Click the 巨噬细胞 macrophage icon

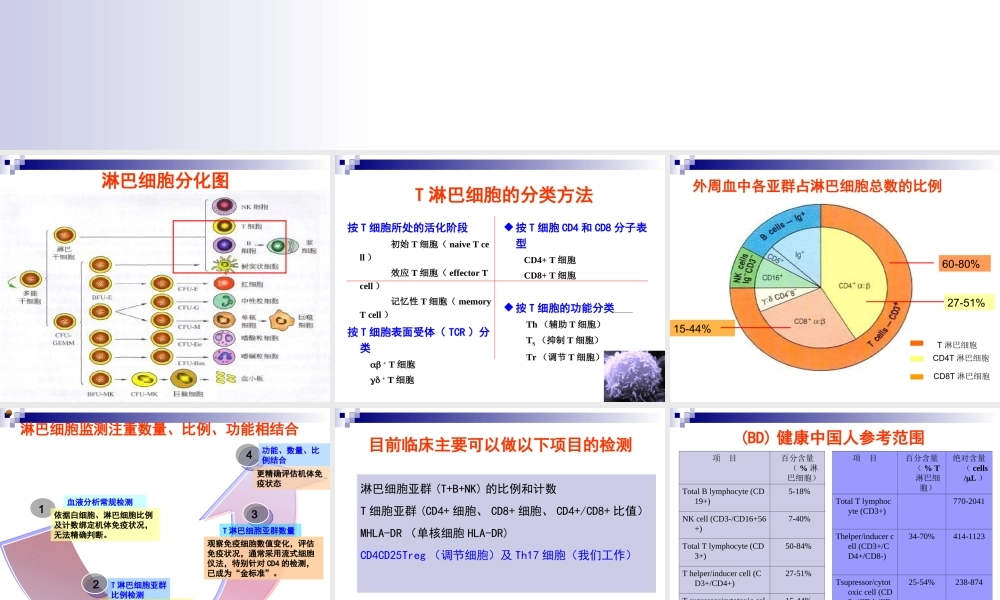(280, 320)
